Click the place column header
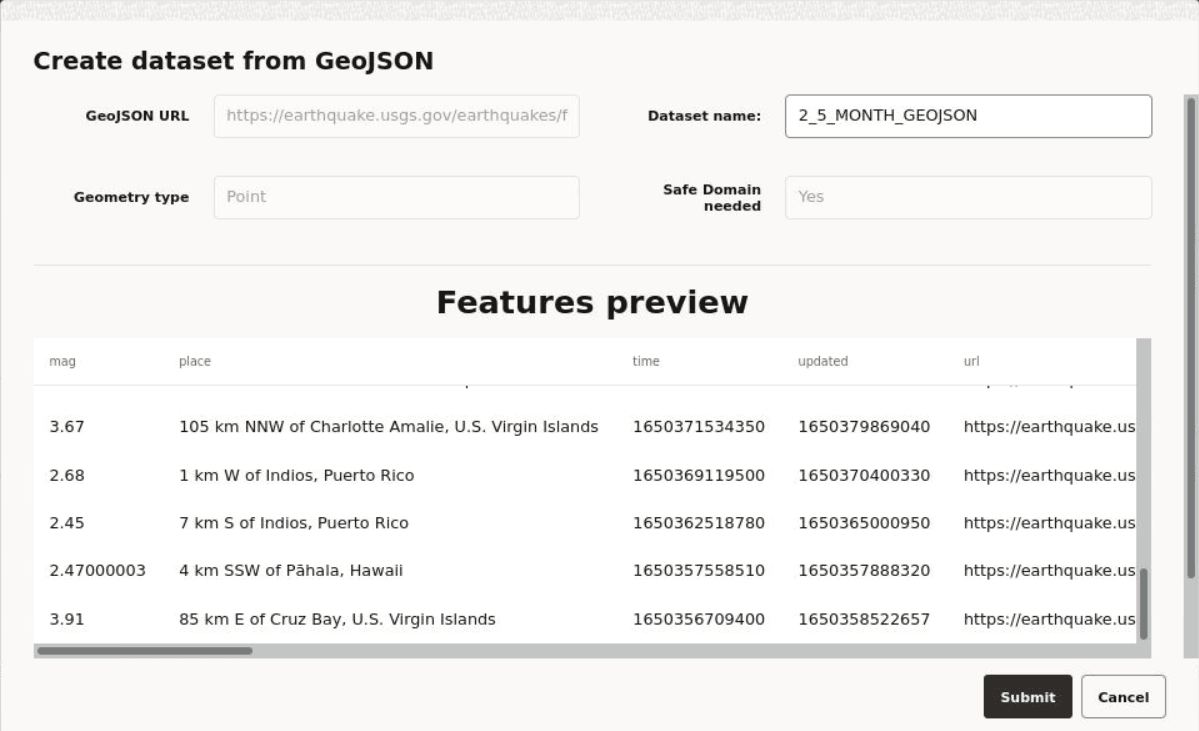This screenshot has height=731, width=1199. point(194,361)
